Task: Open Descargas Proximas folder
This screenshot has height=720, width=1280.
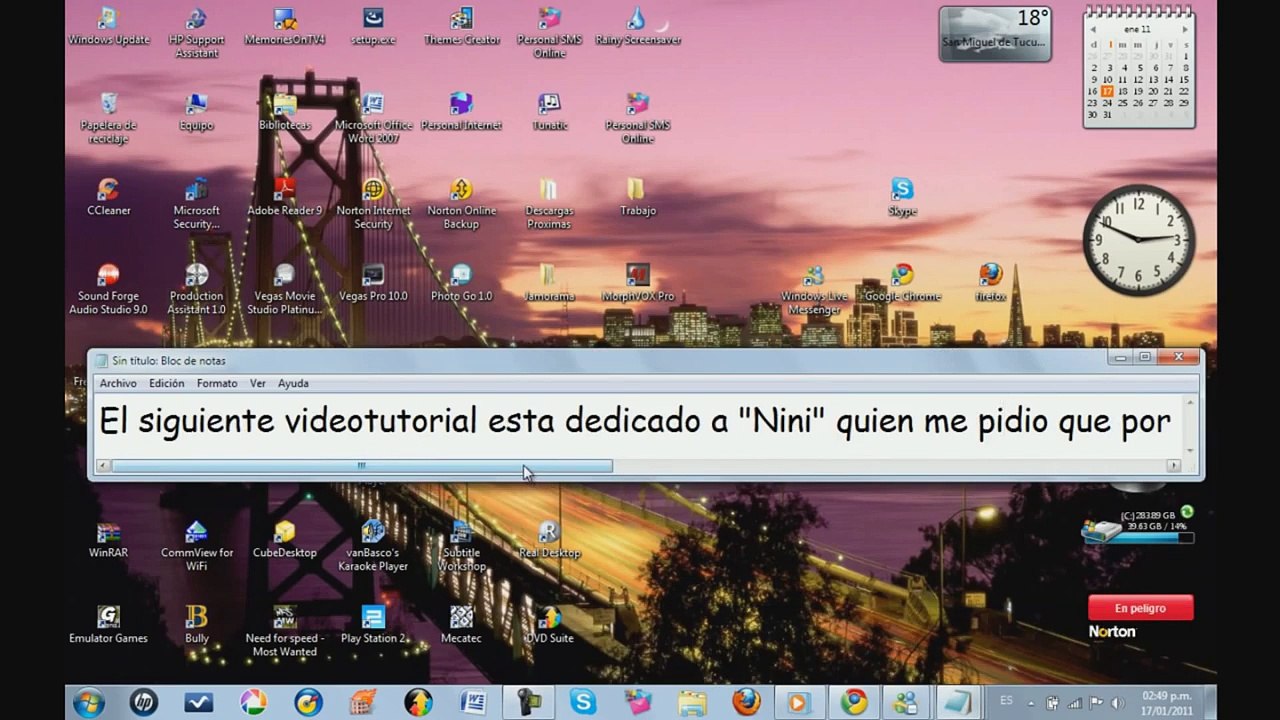Action: point(549,204)
